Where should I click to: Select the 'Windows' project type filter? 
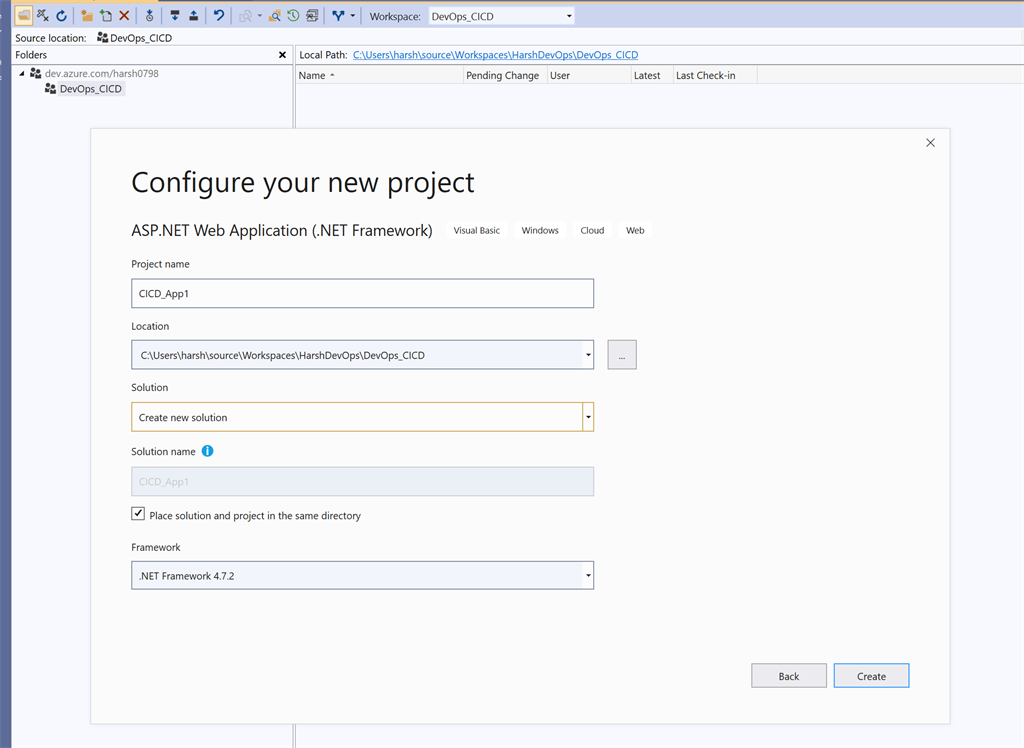point(539,230)
